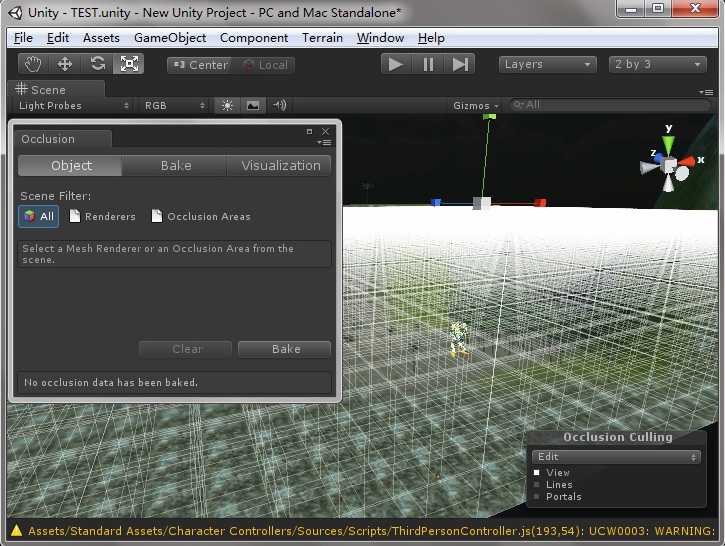Viewport: 725px width, 546px height.
Task: Click the Unity logo in title bar
Action: pos(15,13)
